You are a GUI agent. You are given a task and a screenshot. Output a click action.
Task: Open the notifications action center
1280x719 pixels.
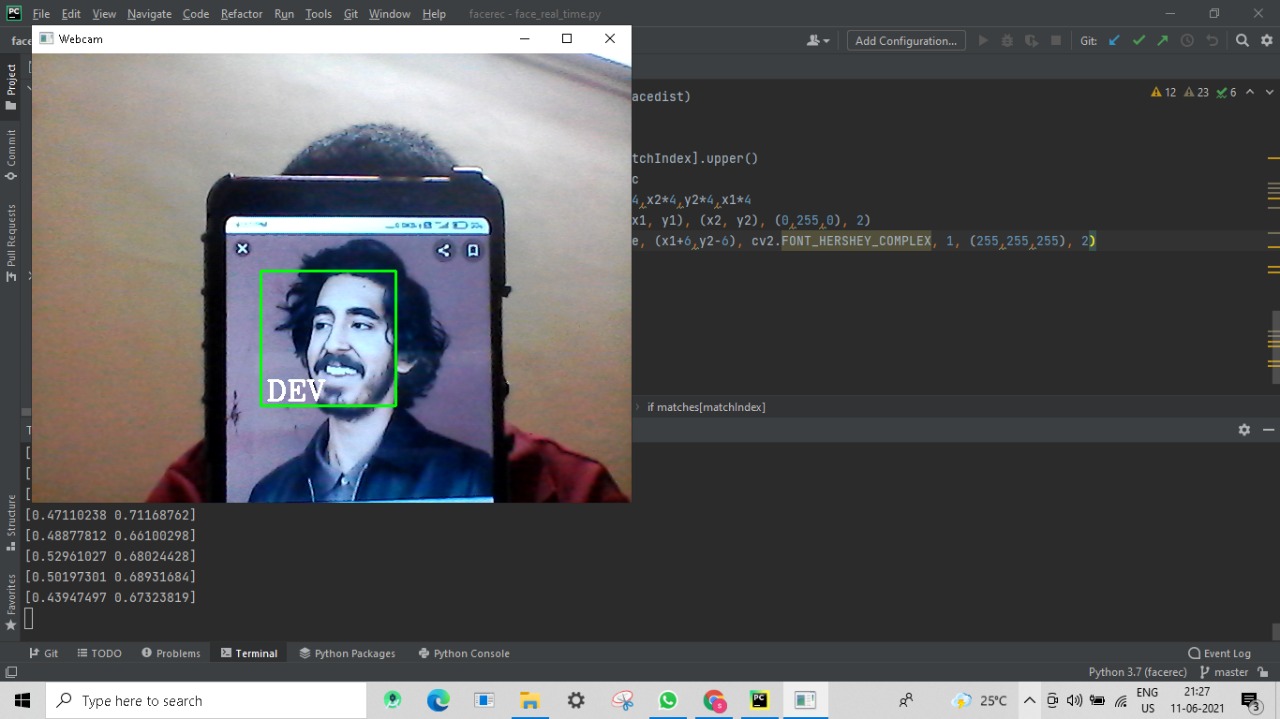click(x=1251, y=700)
